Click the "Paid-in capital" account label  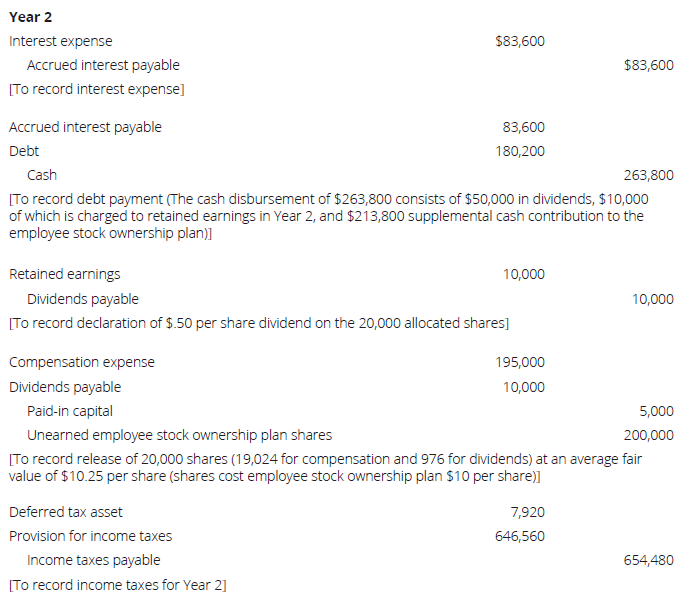click(70, 411)
